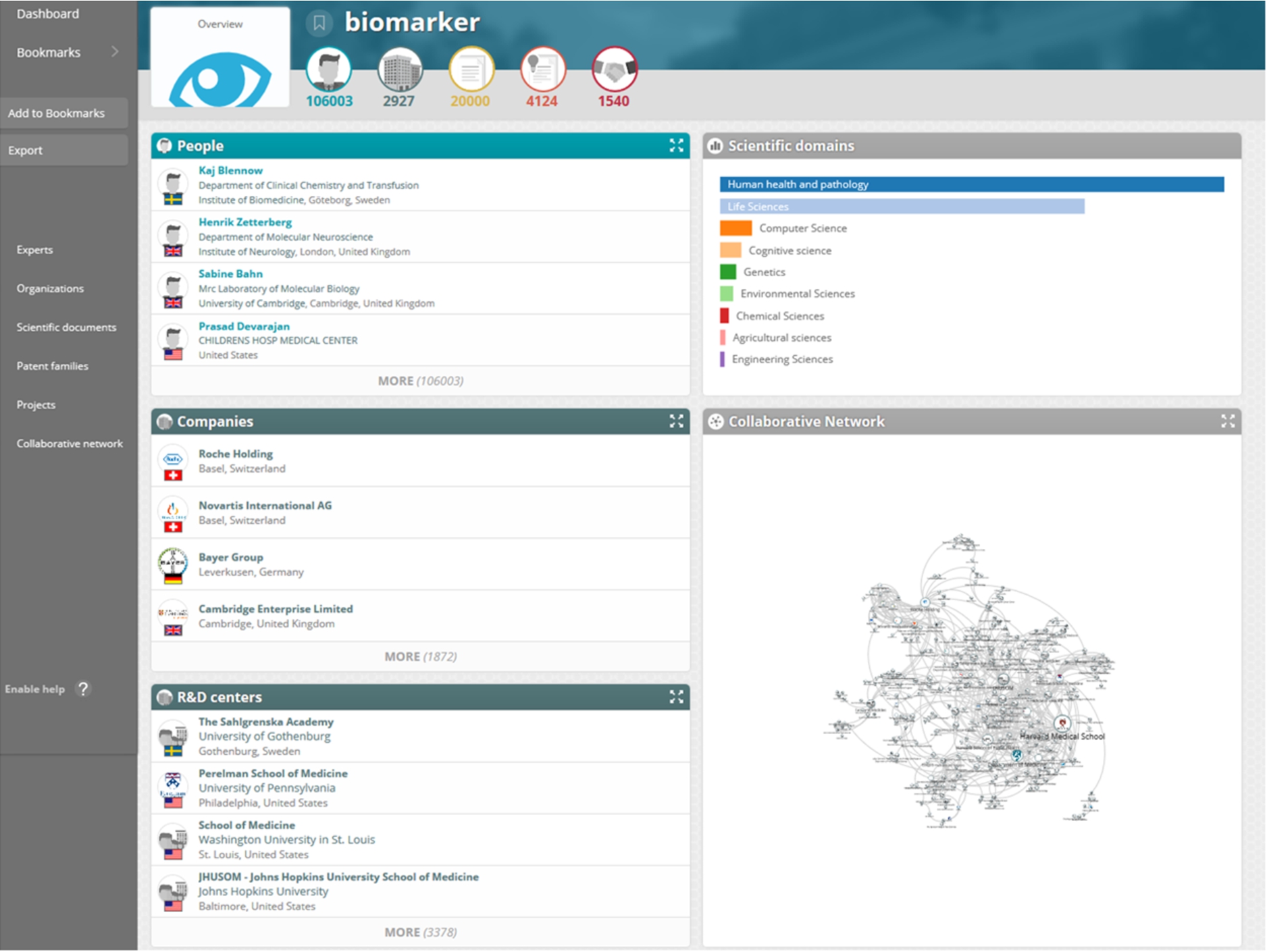Open the Roche Holding company link
The height and width of the screenshot is (952, 1267).
coord(236,454)
